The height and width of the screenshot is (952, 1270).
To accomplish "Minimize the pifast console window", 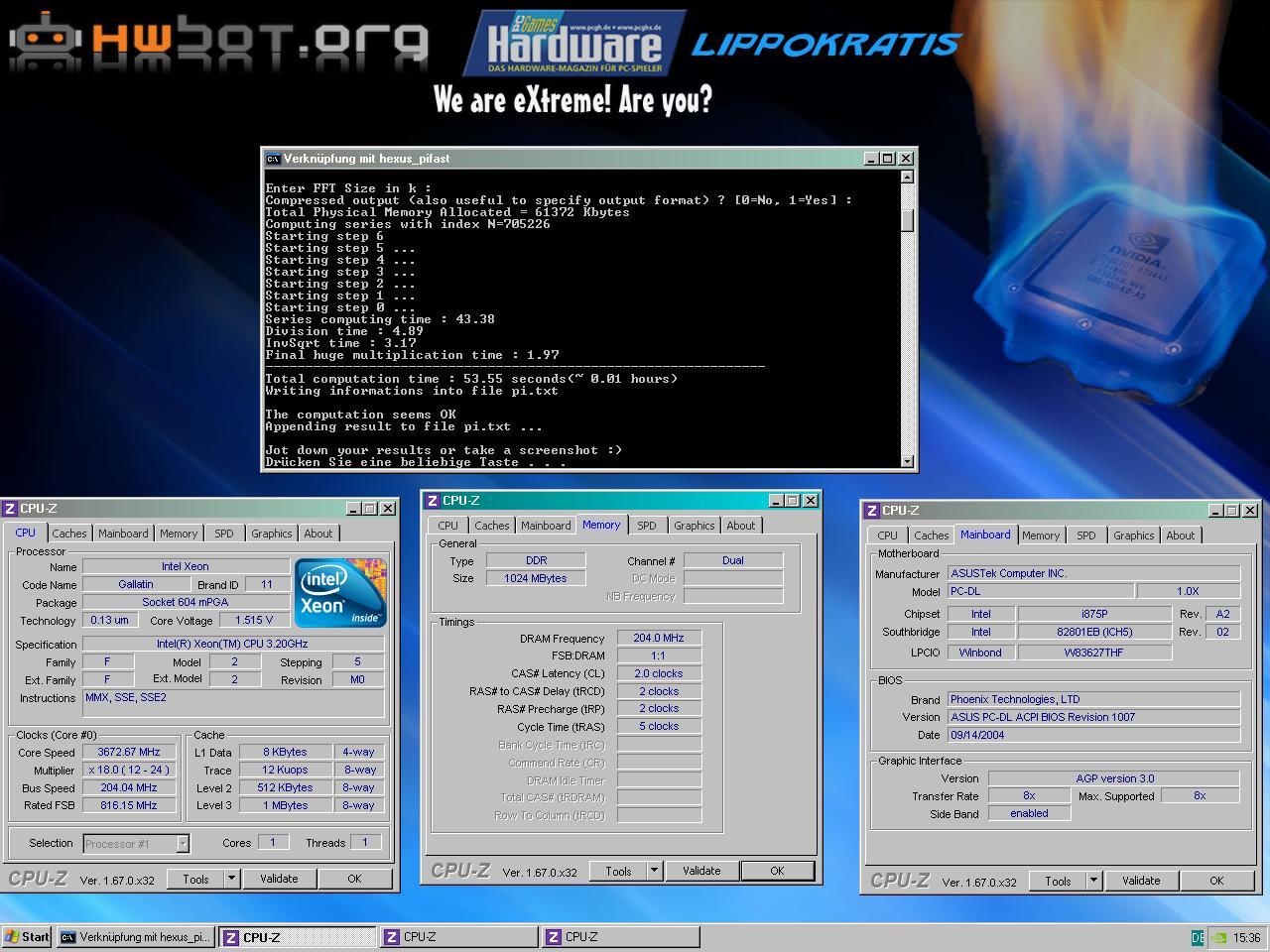I will click(x=871, y=159).
